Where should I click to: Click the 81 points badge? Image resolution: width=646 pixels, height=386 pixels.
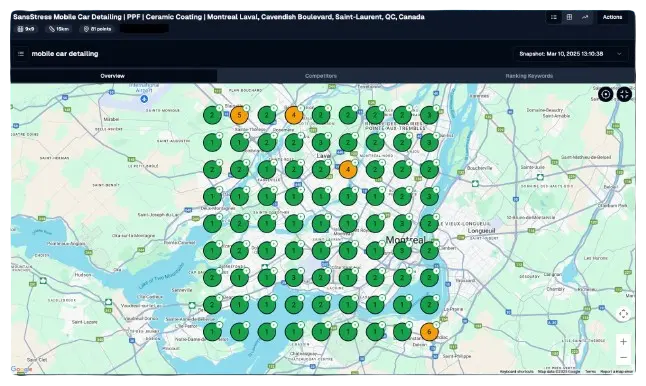[98, 29]
